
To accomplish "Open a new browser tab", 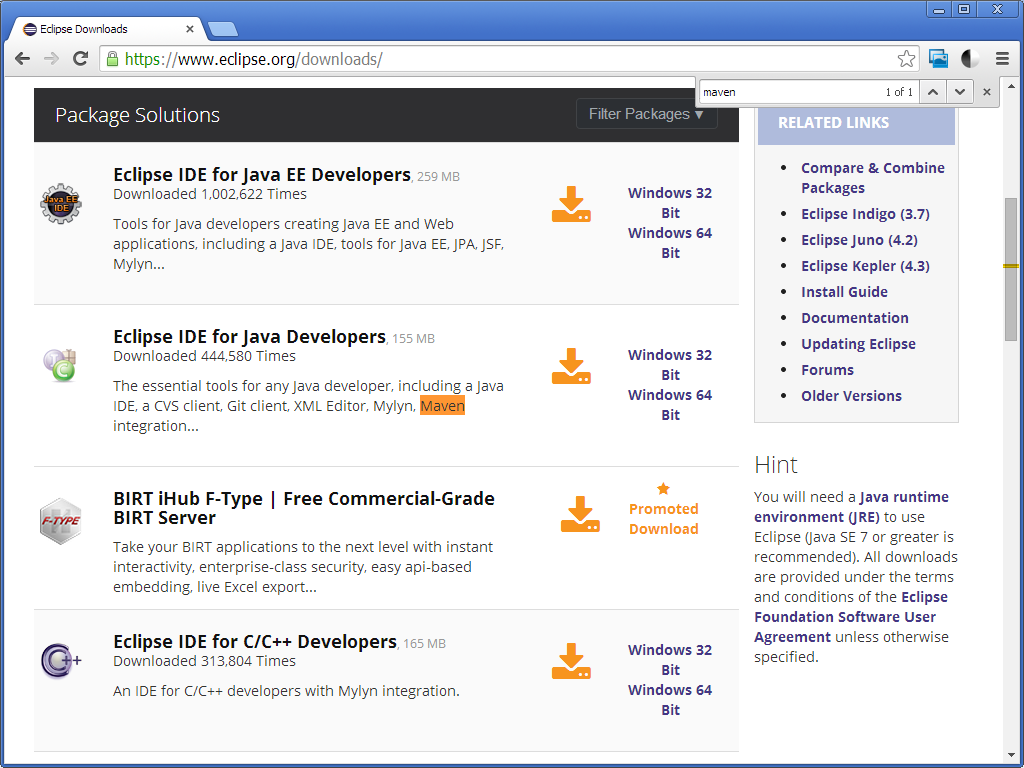I will pyautogui.click(x=222, y=29).
